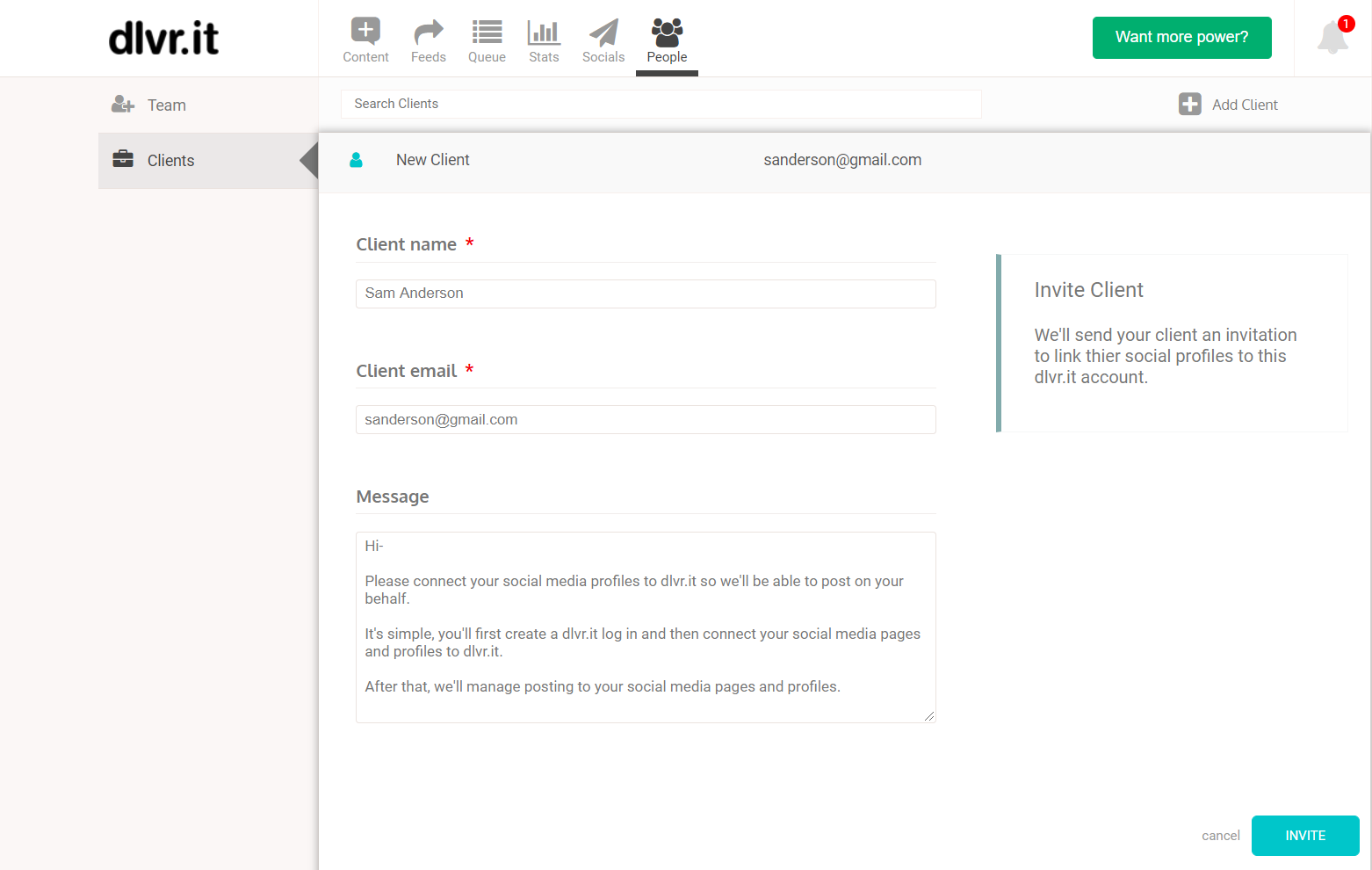Click the teal client user icon
This screenshot has height=870, width=1372.
pyautogui.click(x=356, y=160)
